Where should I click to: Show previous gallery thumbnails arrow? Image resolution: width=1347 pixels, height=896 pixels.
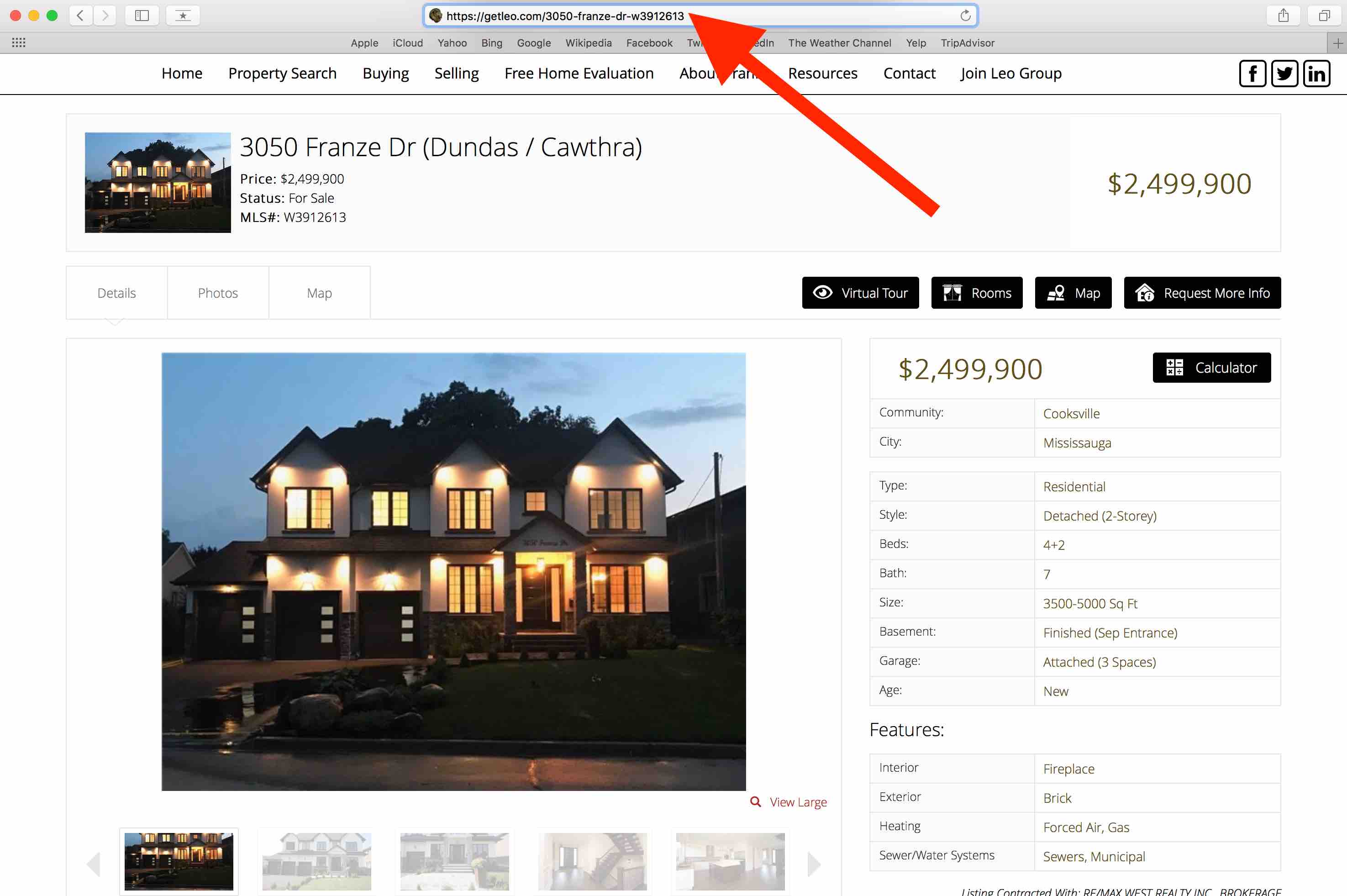pos(94,864)
